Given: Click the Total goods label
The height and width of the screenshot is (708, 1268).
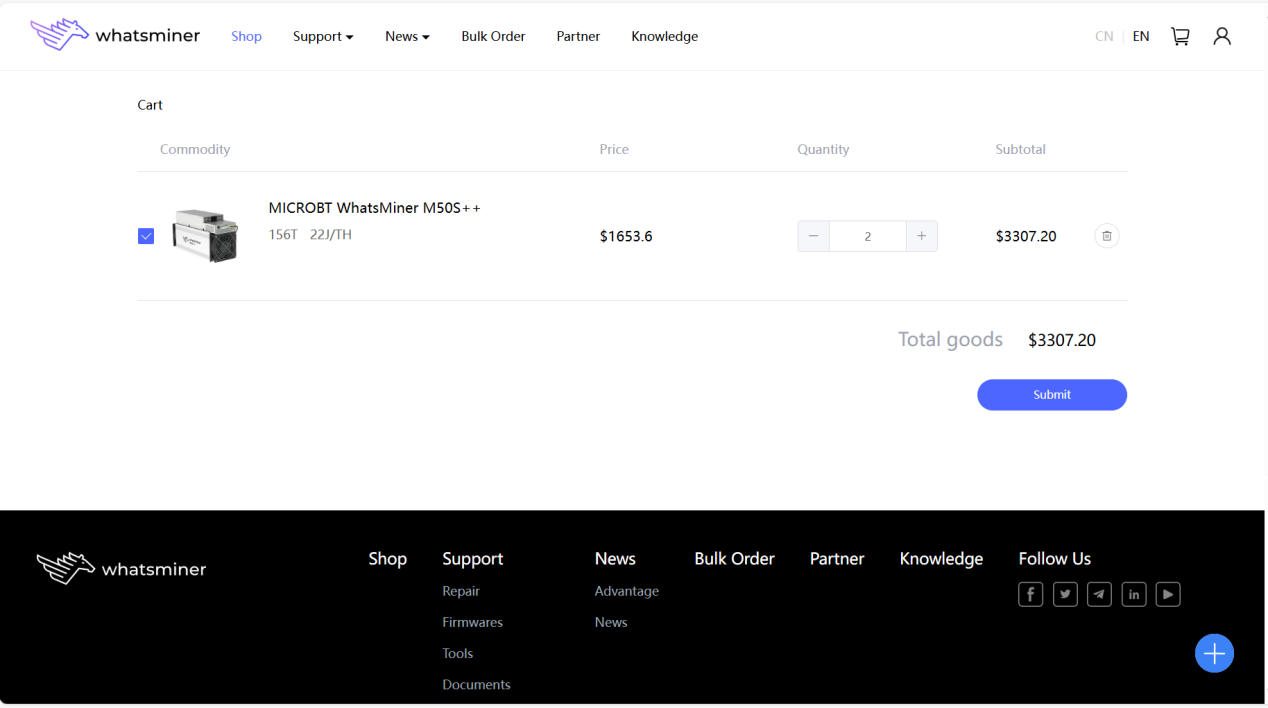Looking at the screenshot, I should click(x=950, y=339).
